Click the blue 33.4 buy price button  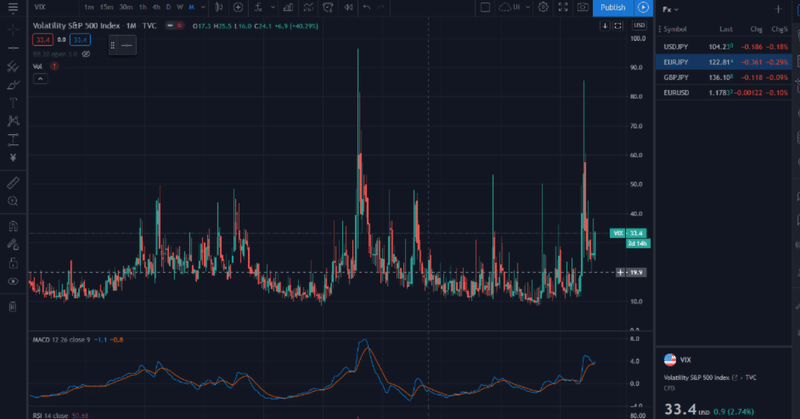coord(80,40)
